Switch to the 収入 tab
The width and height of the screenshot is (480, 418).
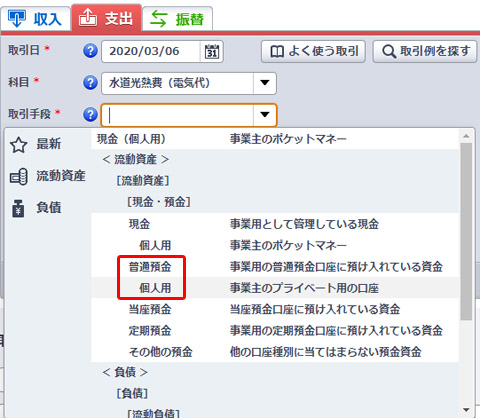(35, 18)
